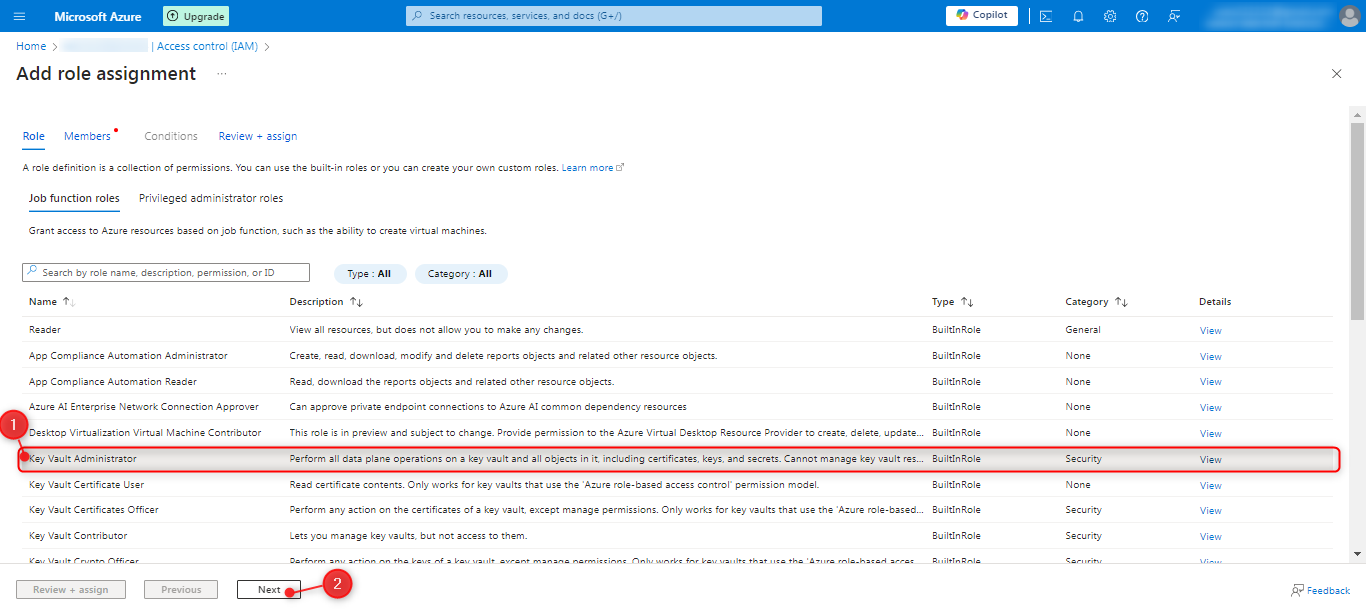Open the account avatar menu

pyautogui.click(x=1349, y=16)
